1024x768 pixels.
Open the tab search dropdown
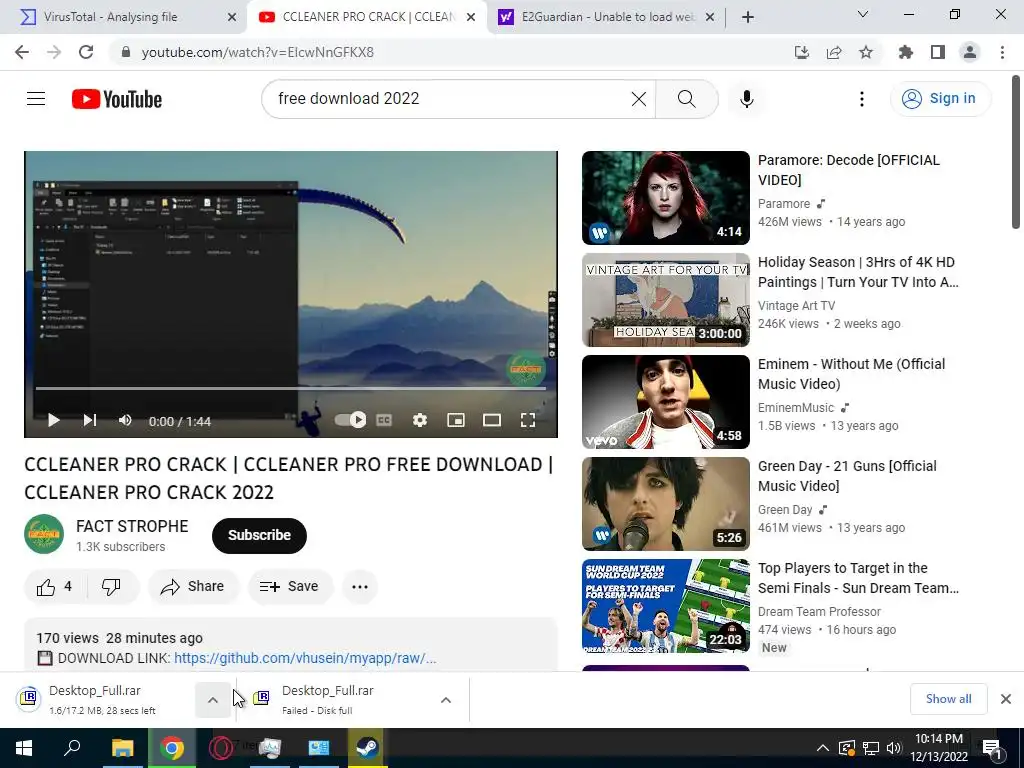tap(863, 14)
